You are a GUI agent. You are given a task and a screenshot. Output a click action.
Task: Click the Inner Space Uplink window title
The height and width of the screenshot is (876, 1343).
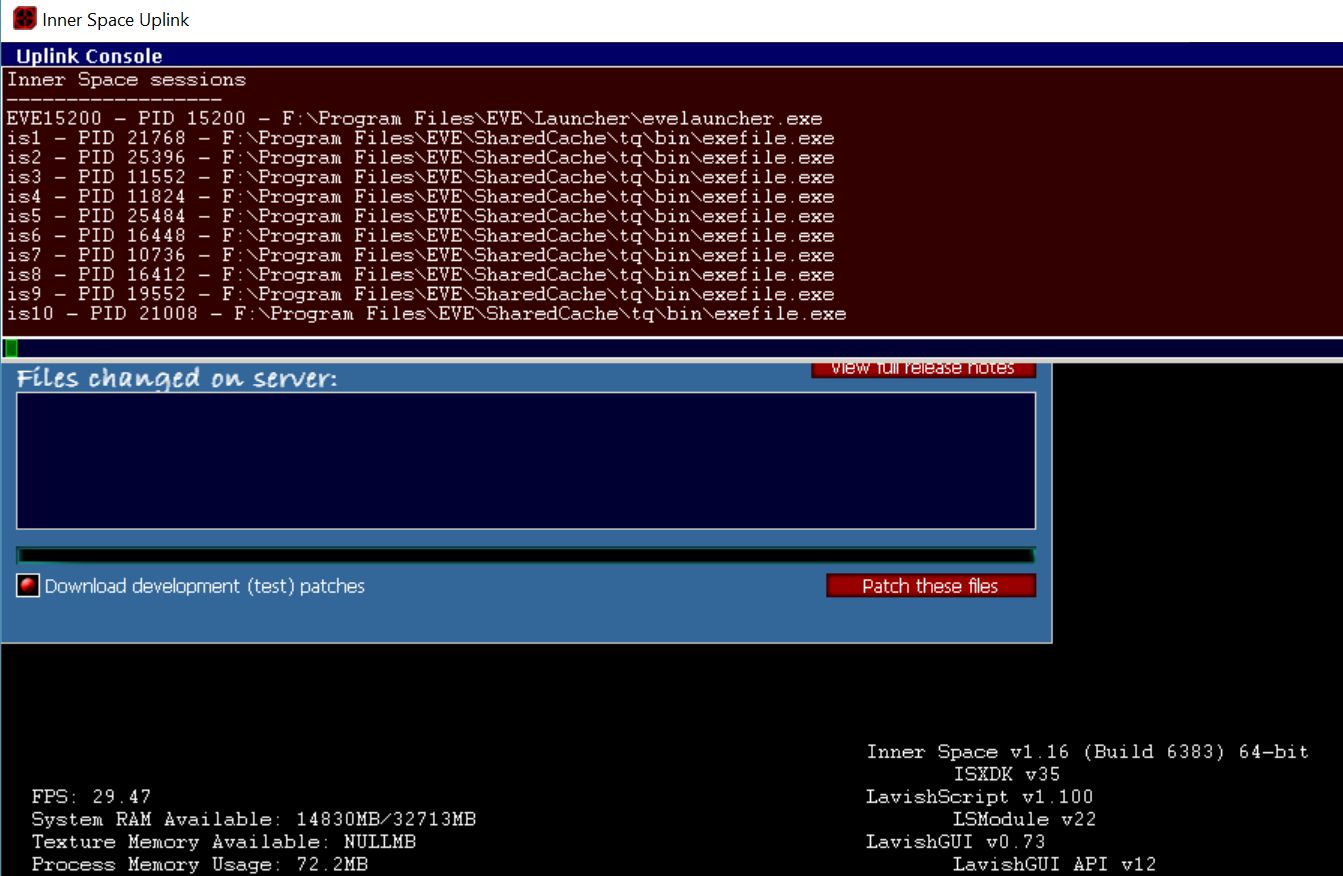tap(116, 20)
